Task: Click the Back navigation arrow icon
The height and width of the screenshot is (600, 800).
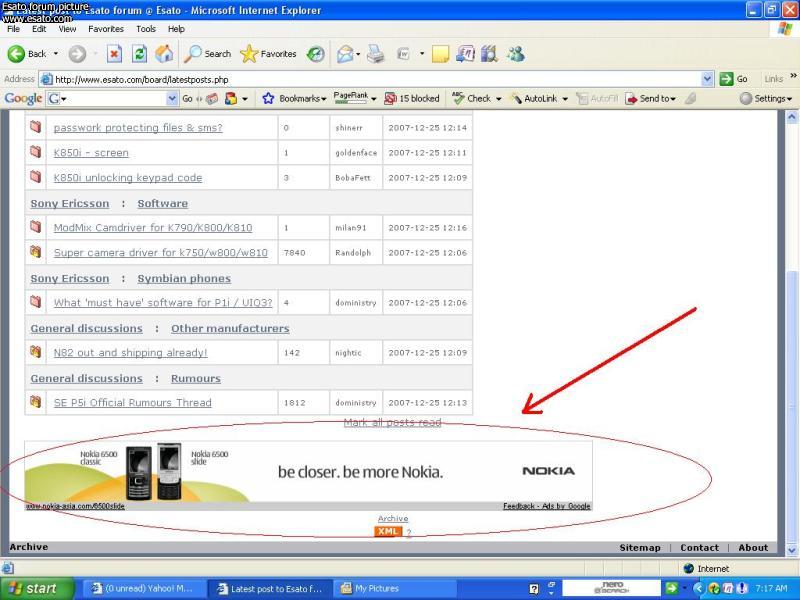Action: (16, 54)
